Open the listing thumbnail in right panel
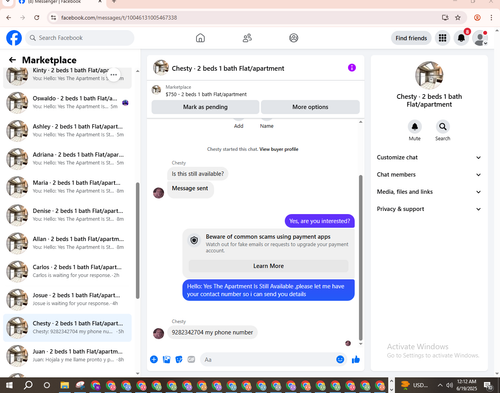Image resolution: width=500 pixels, height=393 pixels. pos(429,75)
